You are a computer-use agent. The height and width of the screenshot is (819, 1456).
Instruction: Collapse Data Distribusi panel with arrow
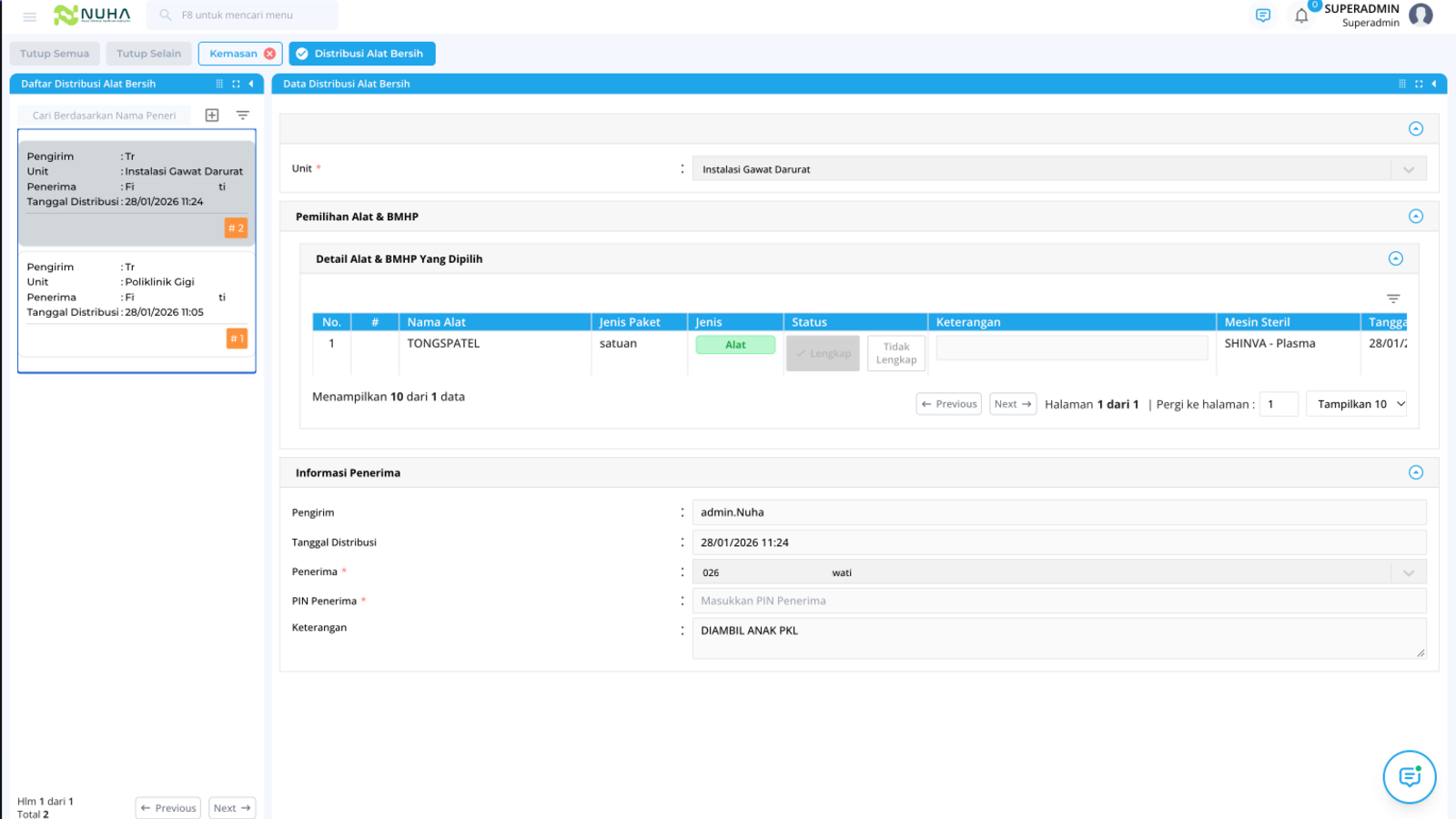(x=1434, y=84)
